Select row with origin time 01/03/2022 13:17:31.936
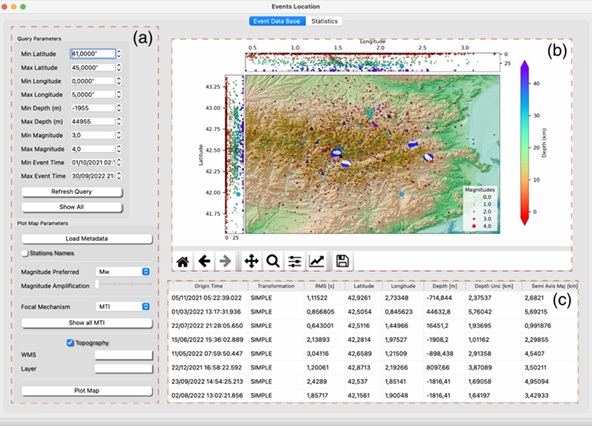The image size is (599, 428). [373, 312]
